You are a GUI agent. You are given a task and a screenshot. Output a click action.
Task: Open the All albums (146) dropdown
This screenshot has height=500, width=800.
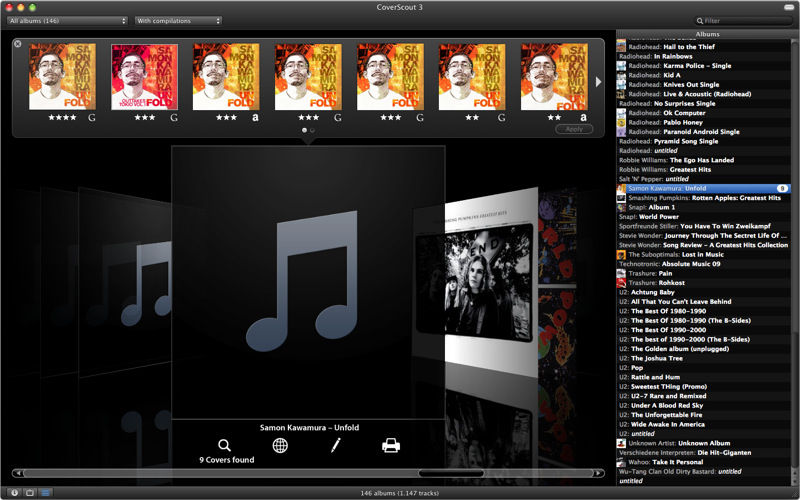(67, 21)
